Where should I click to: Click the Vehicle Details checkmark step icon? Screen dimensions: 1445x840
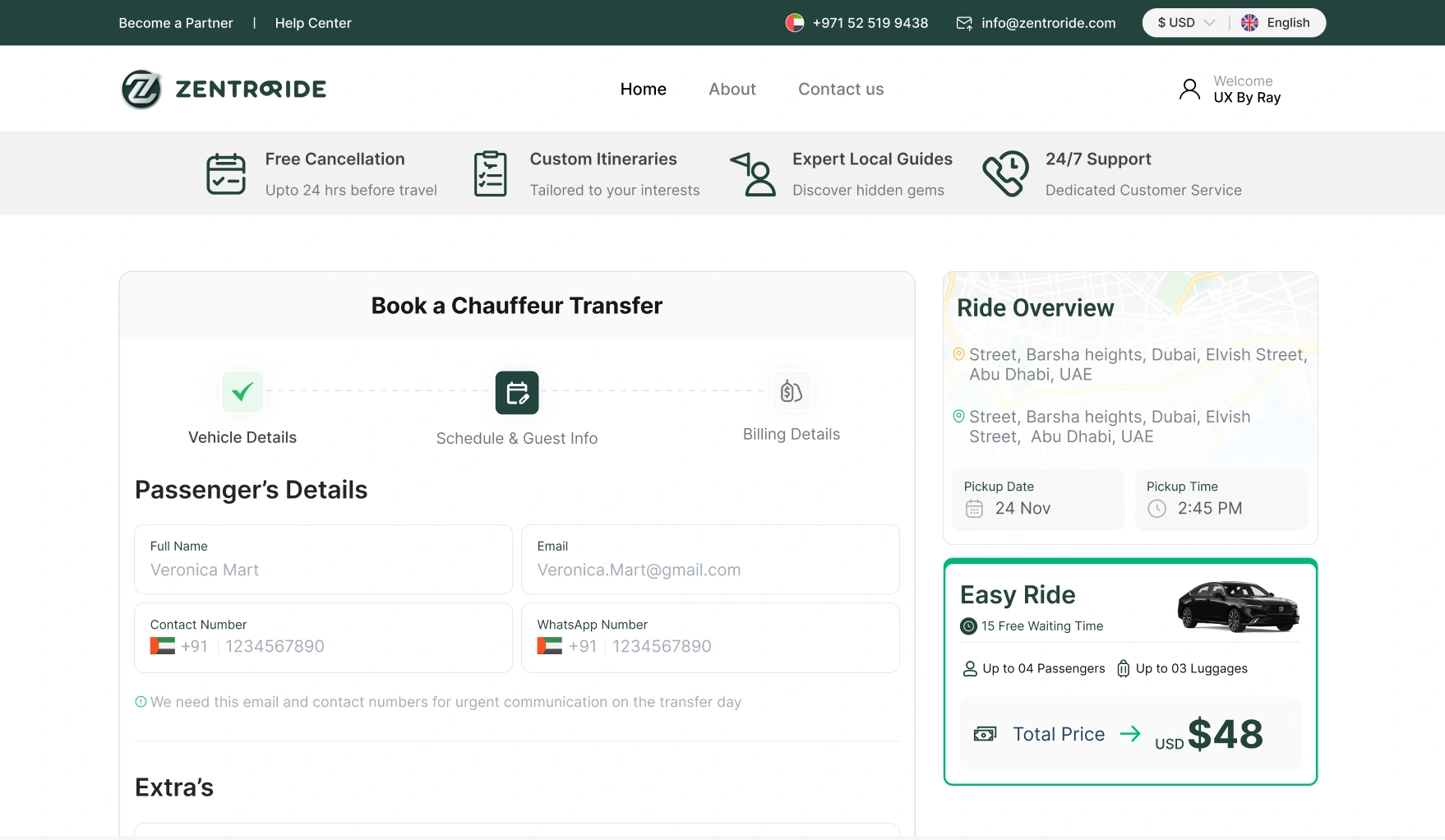point(242,392)
